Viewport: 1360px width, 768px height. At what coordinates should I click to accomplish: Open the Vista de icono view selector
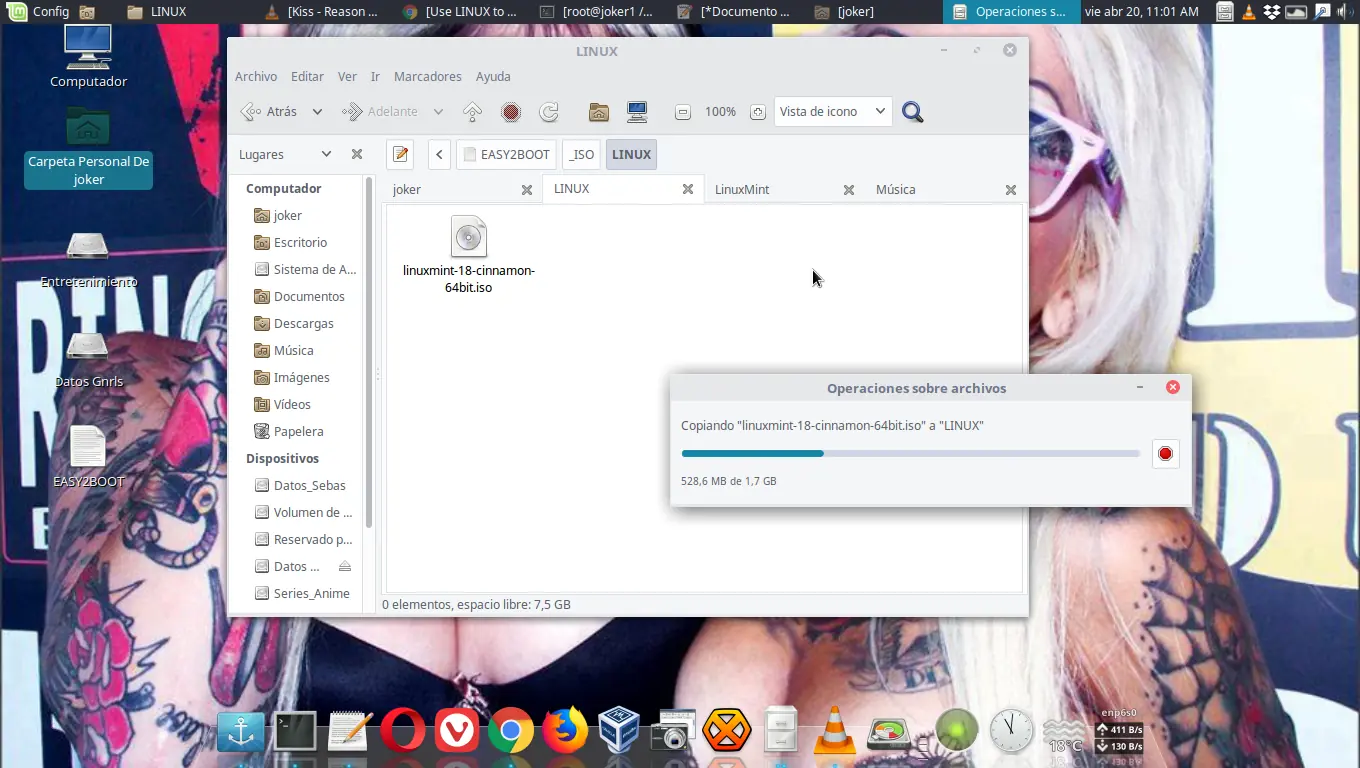[x=832, y=111]
